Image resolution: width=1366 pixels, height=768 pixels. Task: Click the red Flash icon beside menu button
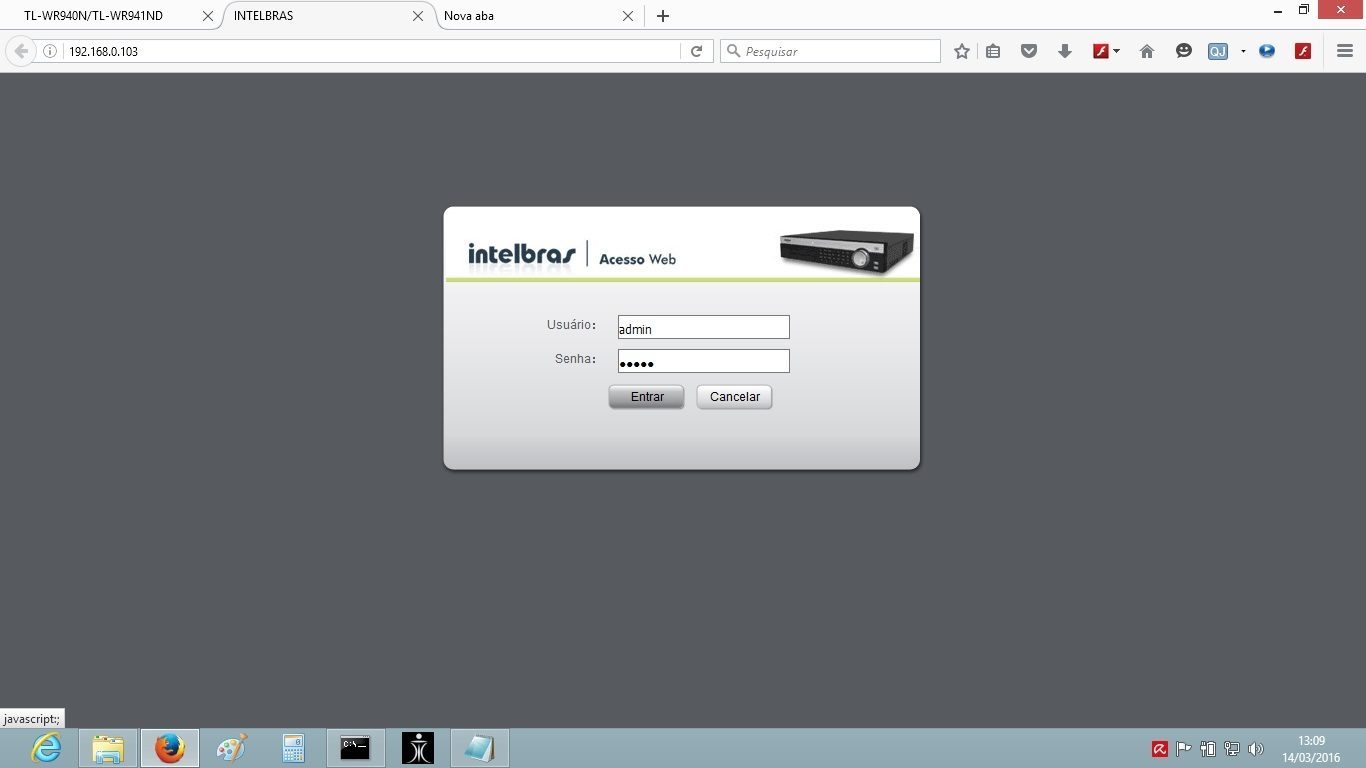pyautogui.click(x=1302, y=51)
